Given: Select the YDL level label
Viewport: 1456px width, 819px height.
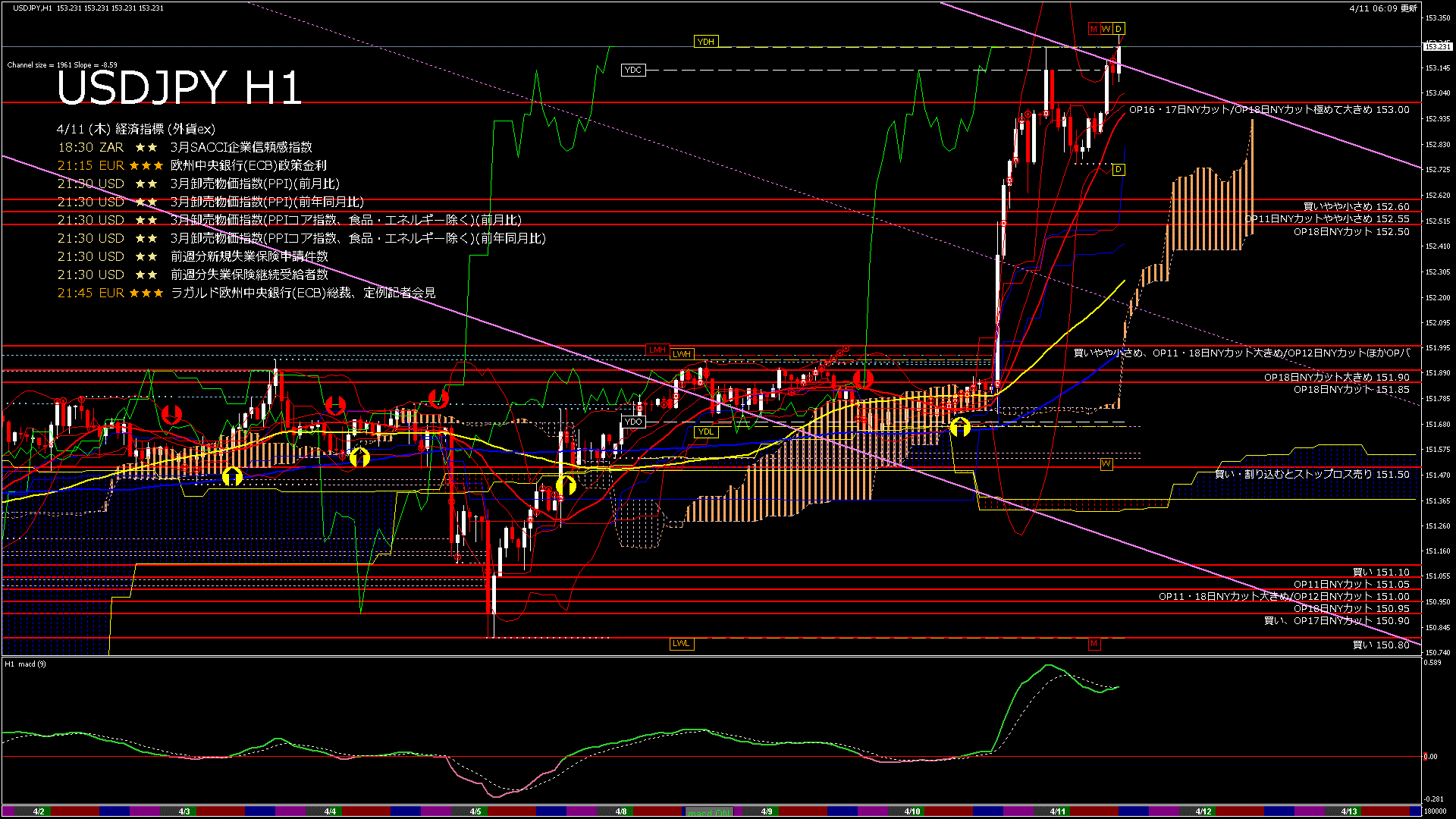Looking at the screenshot, I should 705,431.
